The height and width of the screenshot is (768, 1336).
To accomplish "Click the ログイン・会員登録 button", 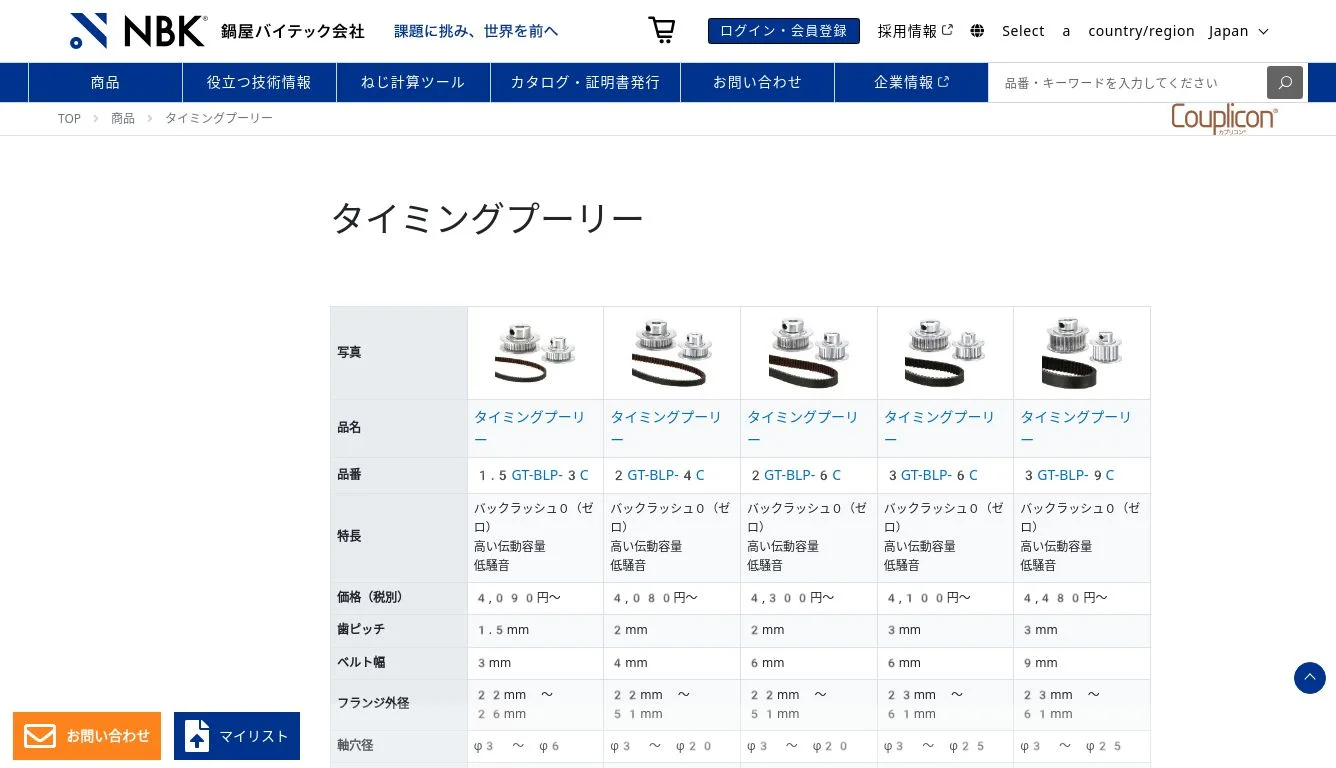I will click(x=784, y=31).
